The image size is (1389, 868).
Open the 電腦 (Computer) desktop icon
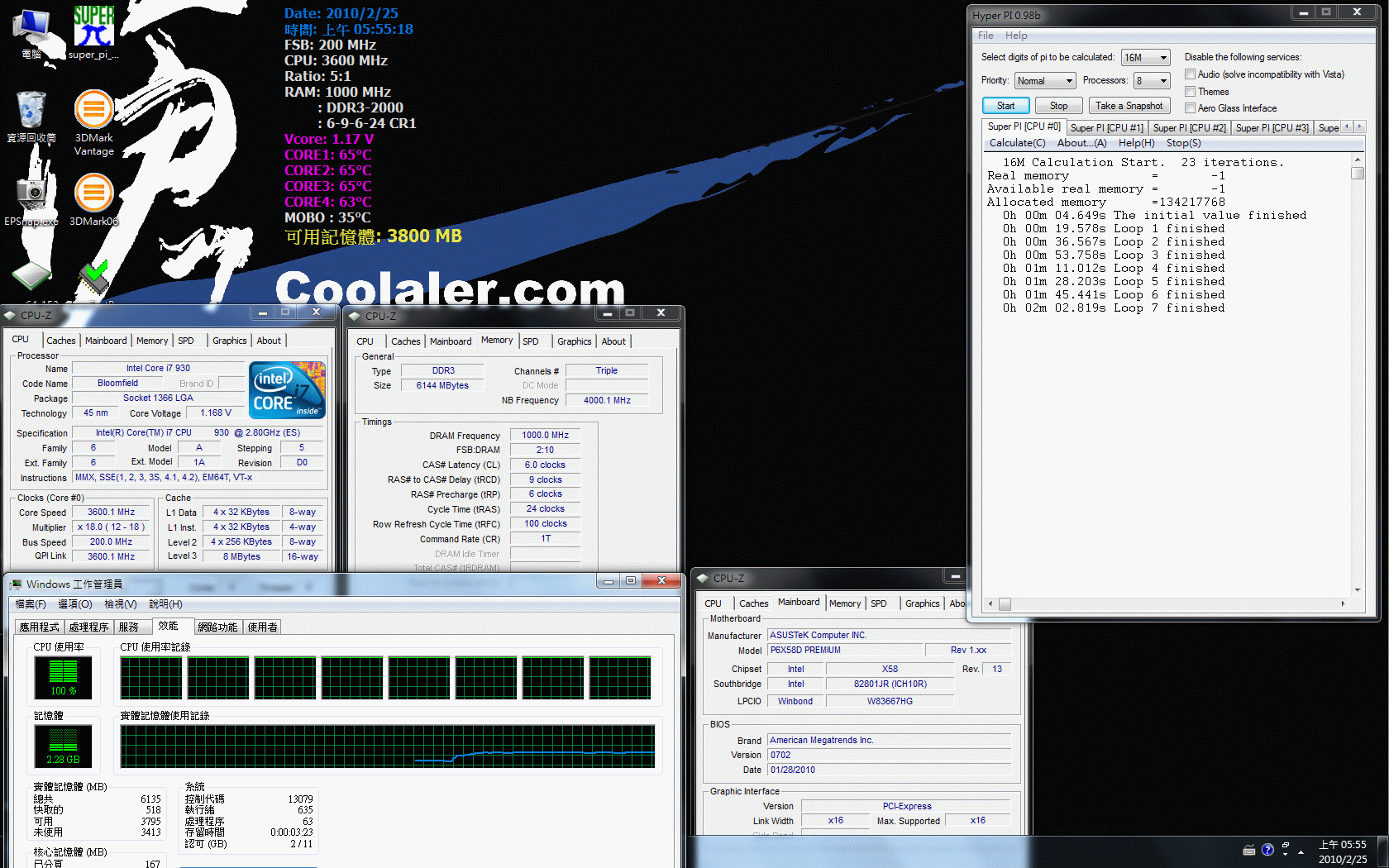click(x=31, y=33)
